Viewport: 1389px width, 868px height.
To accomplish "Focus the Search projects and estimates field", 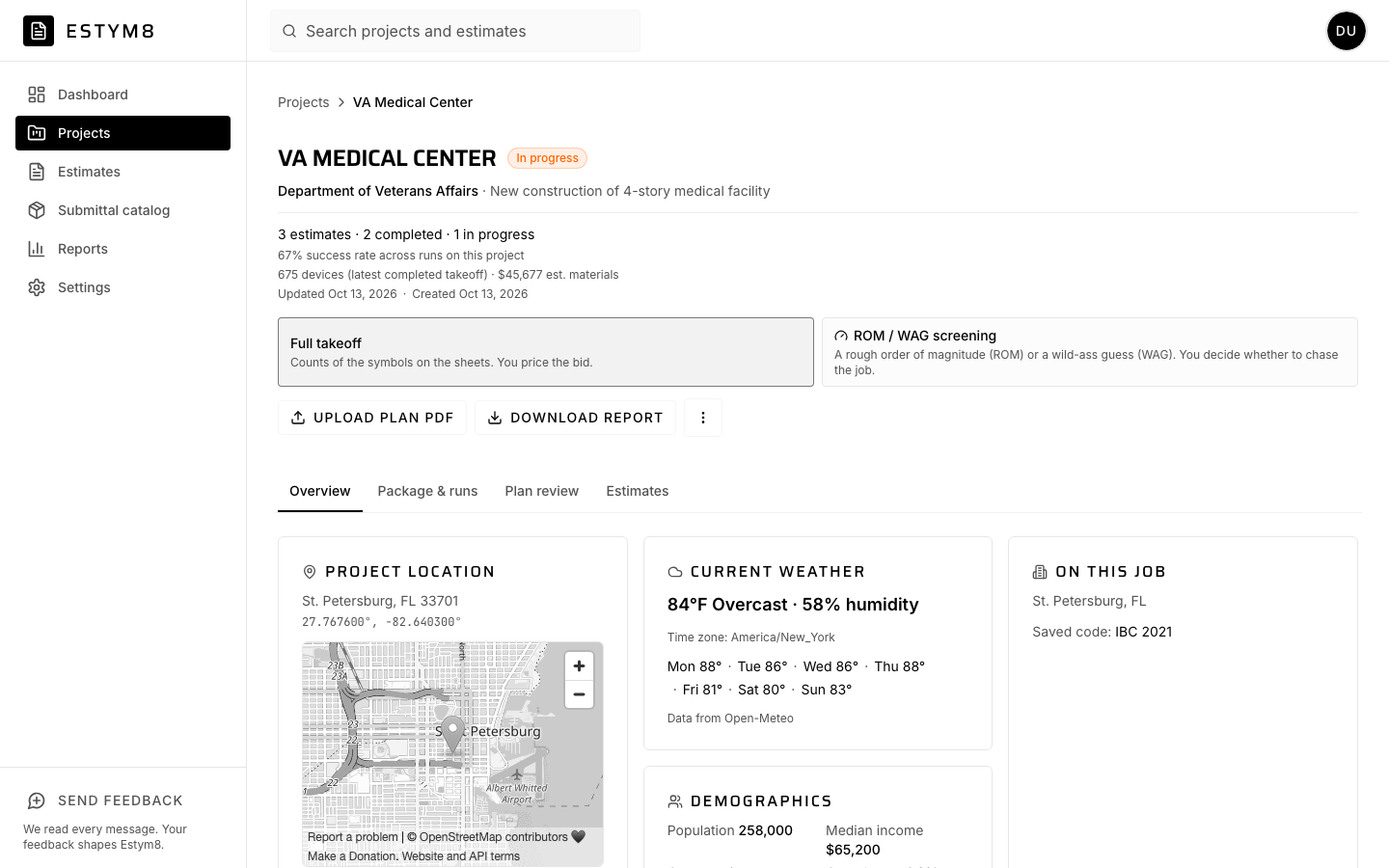I will pos(455,31).
